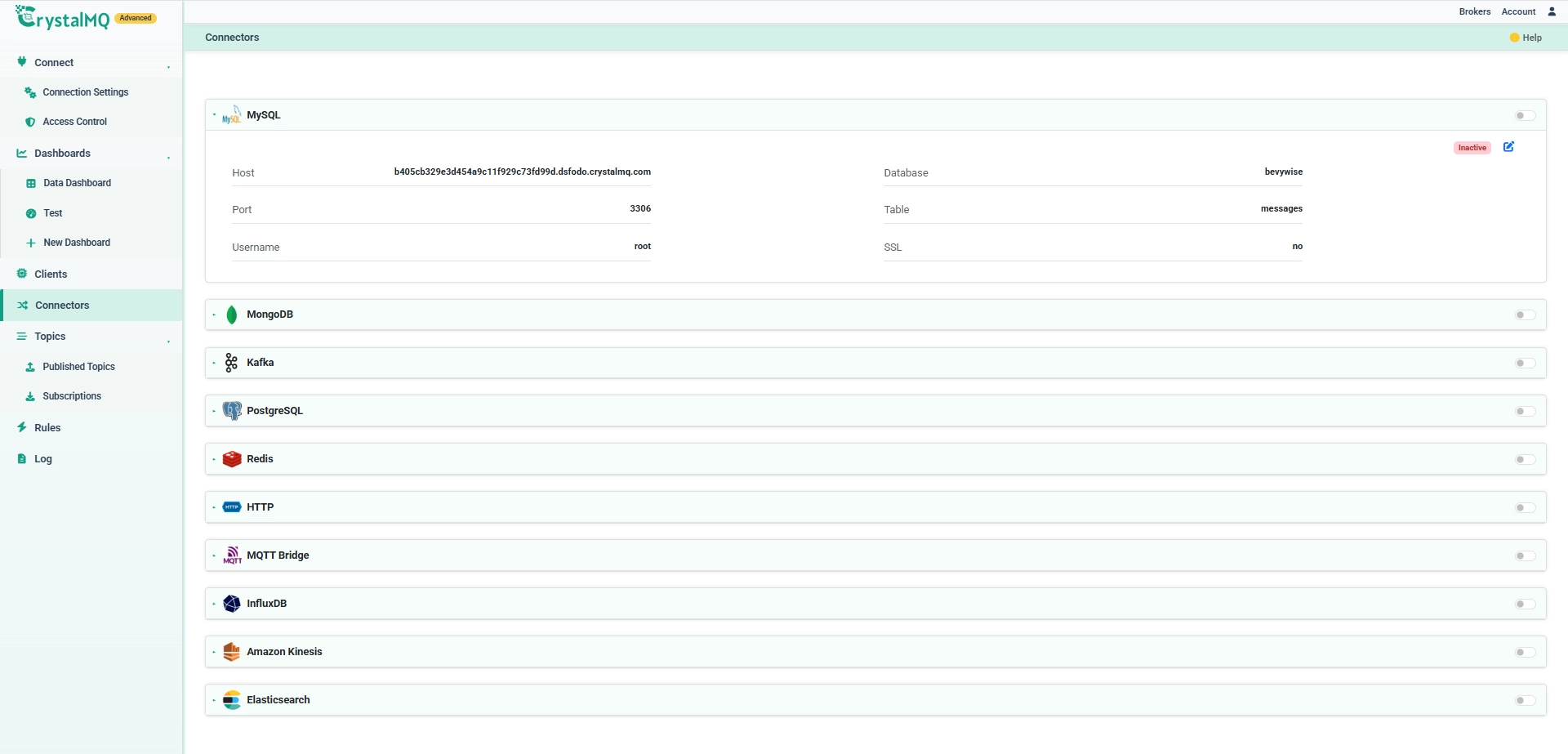Click the edit pencil icon for MySQL connector
The height and width of the screenshot is (754, 1568).
1508,147
